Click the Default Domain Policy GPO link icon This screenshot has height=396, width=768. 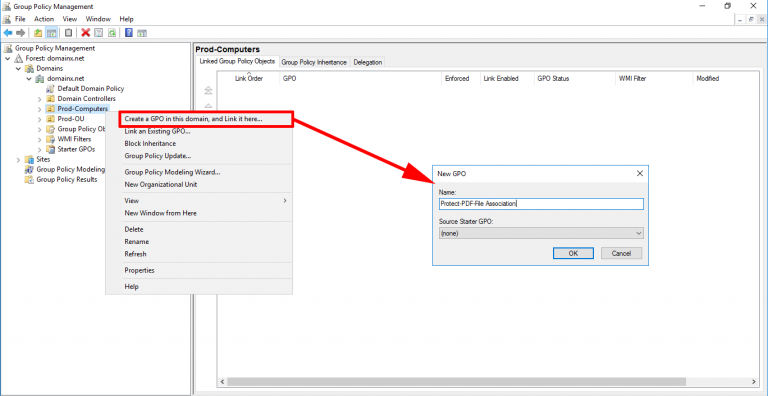pos(50,89)
